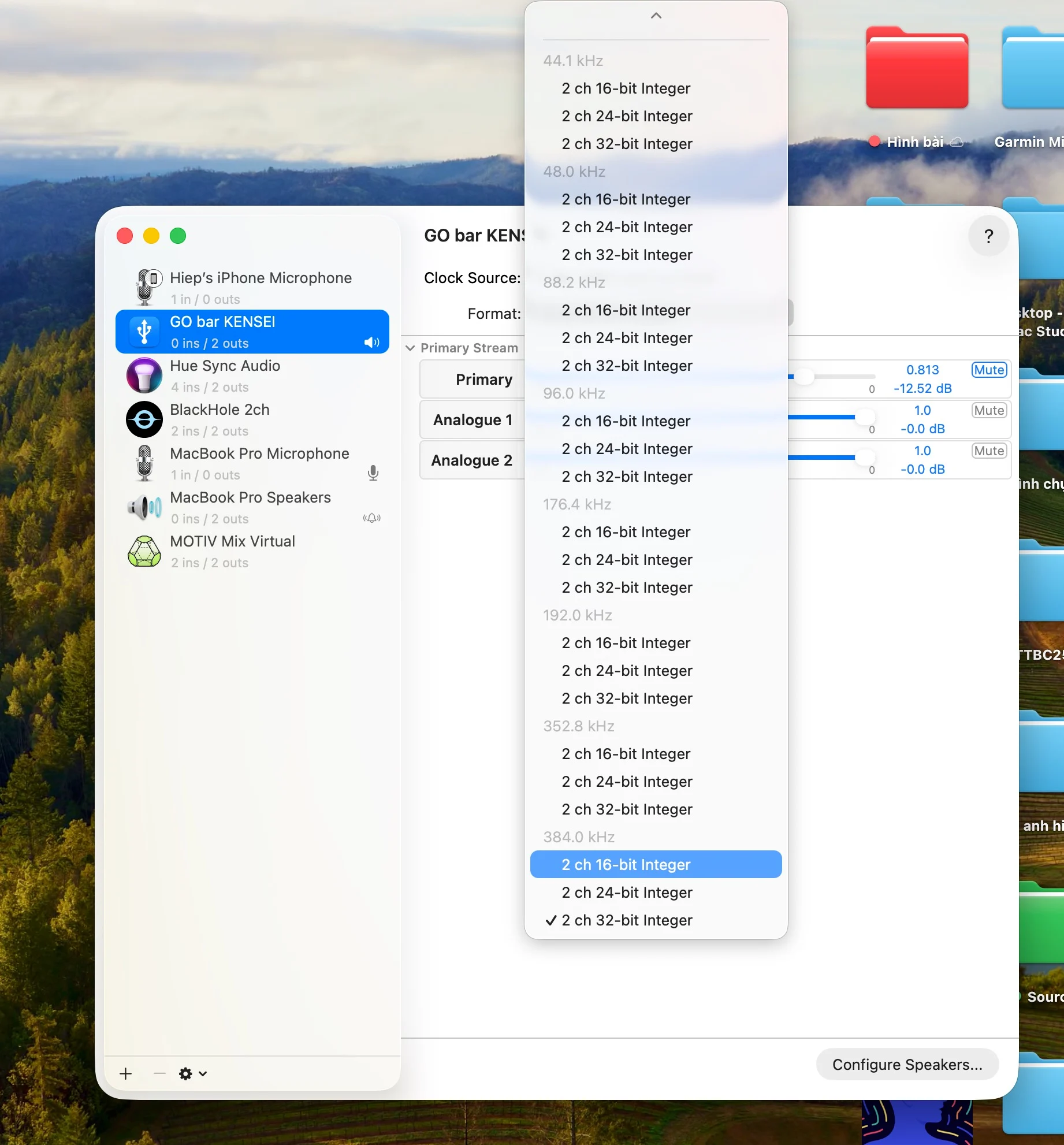Collapse the Primary Stream disclosure triangle
Viewport: 1064px width, 1145px height.
click(410, 348)
